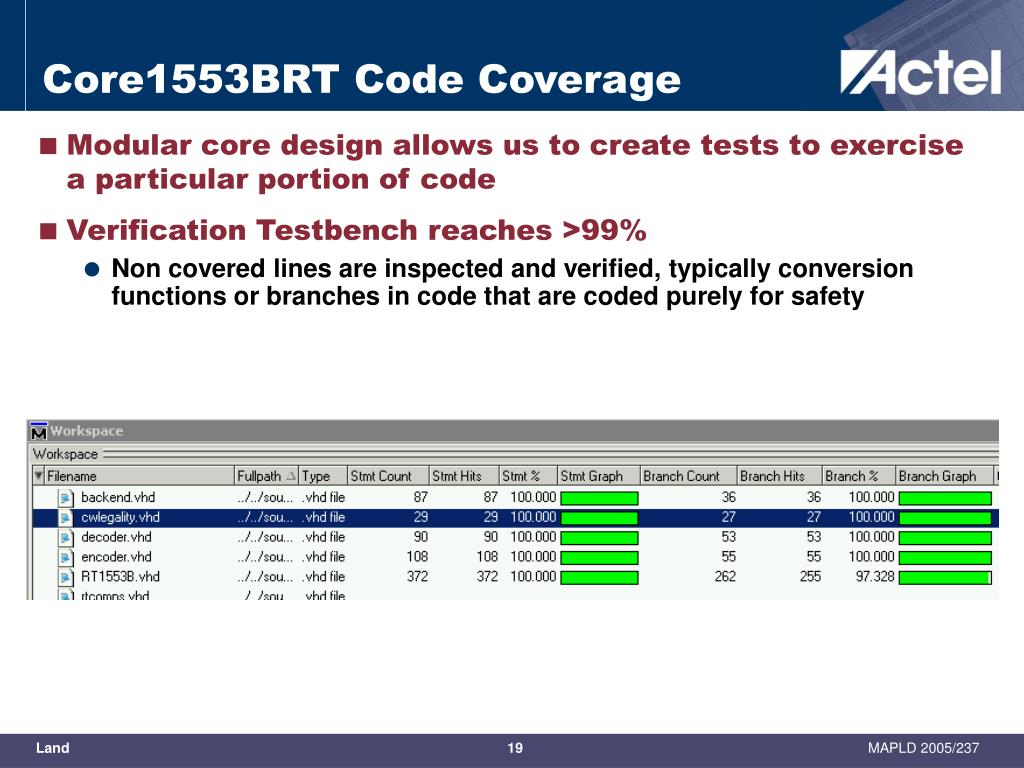Click Stmt Count 87 for backend.vhd
The image size is (1024, 768).
click(x=421, y=498)
